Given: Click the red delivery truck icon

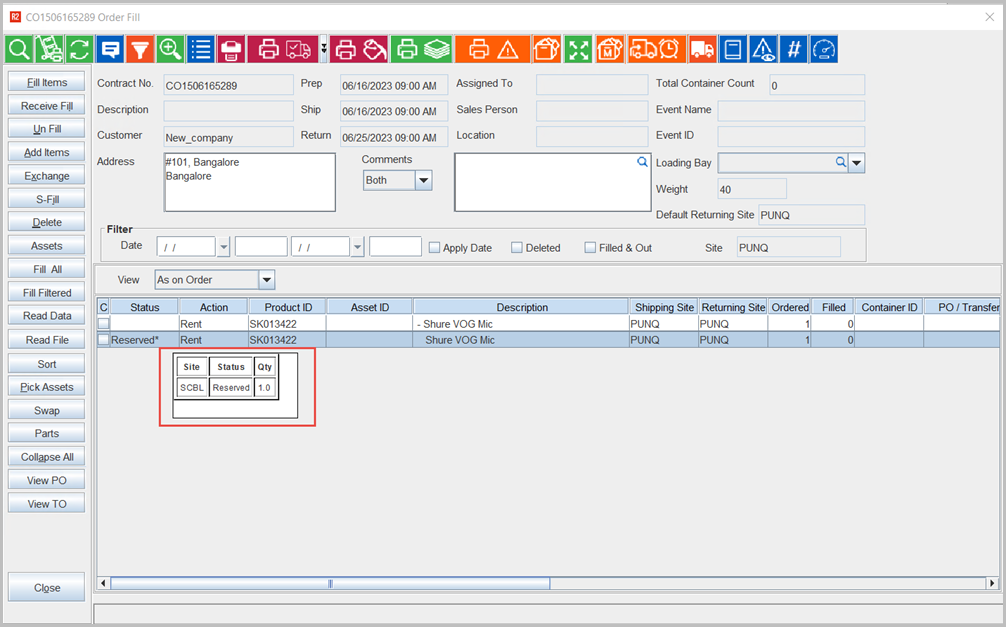Looking at the screenshot, I should point(703,49).
